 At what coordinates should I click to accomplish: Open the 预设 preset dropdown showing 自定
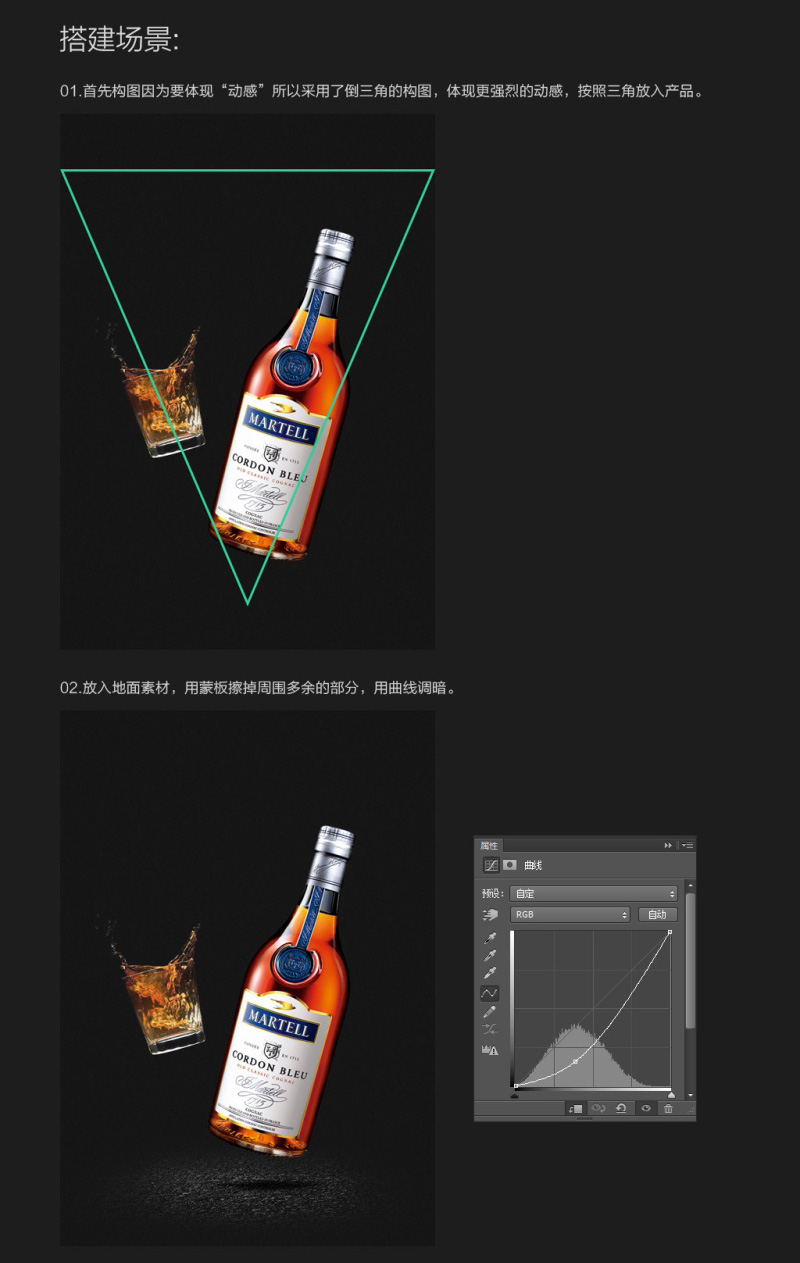pos(594,893)
